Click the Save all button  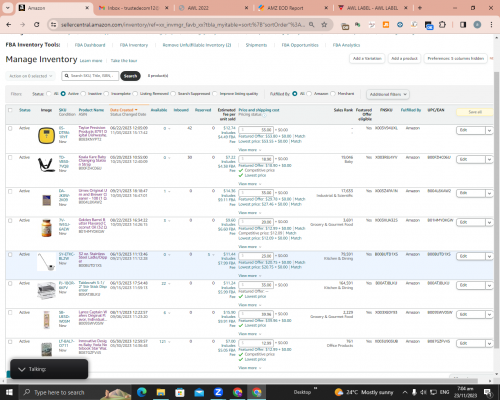click(x=475, y=112)
